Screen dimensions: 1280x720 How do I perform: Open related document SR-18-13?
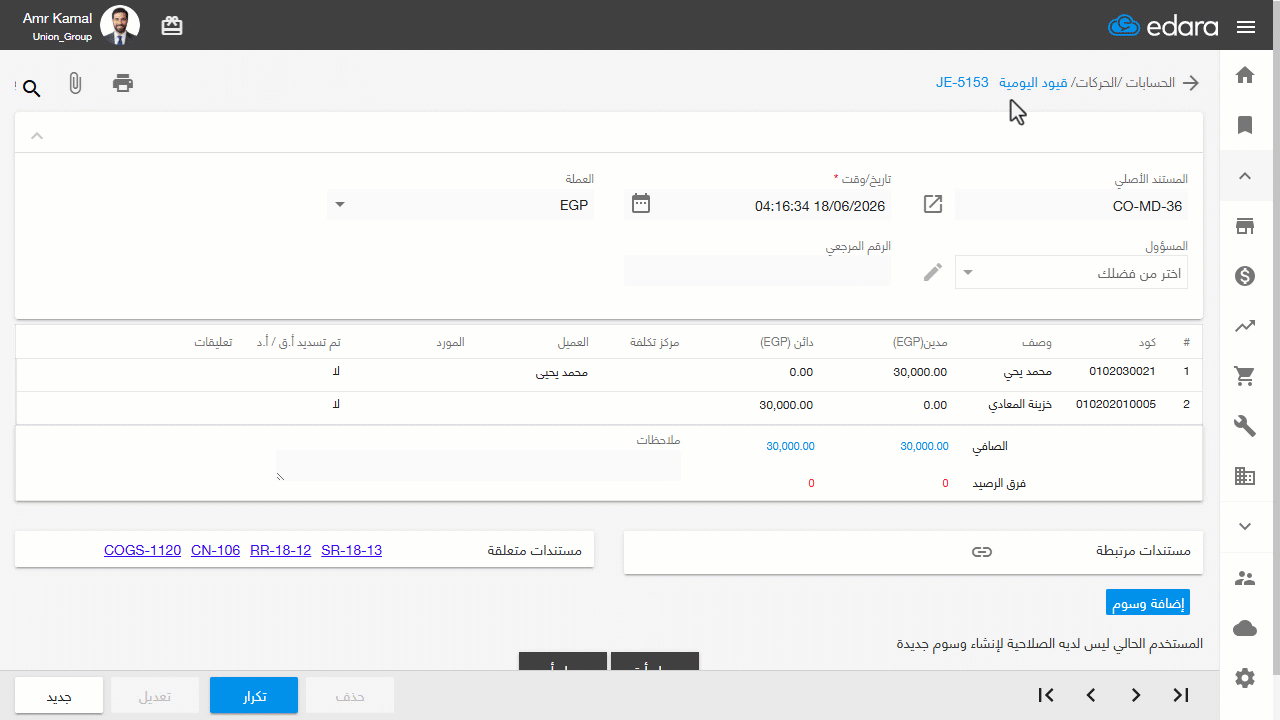click(352, 550)
